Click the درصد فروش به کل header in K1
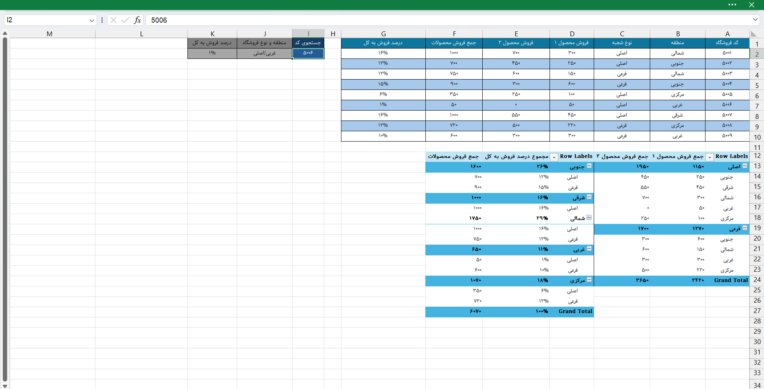 tap(212, 43)
